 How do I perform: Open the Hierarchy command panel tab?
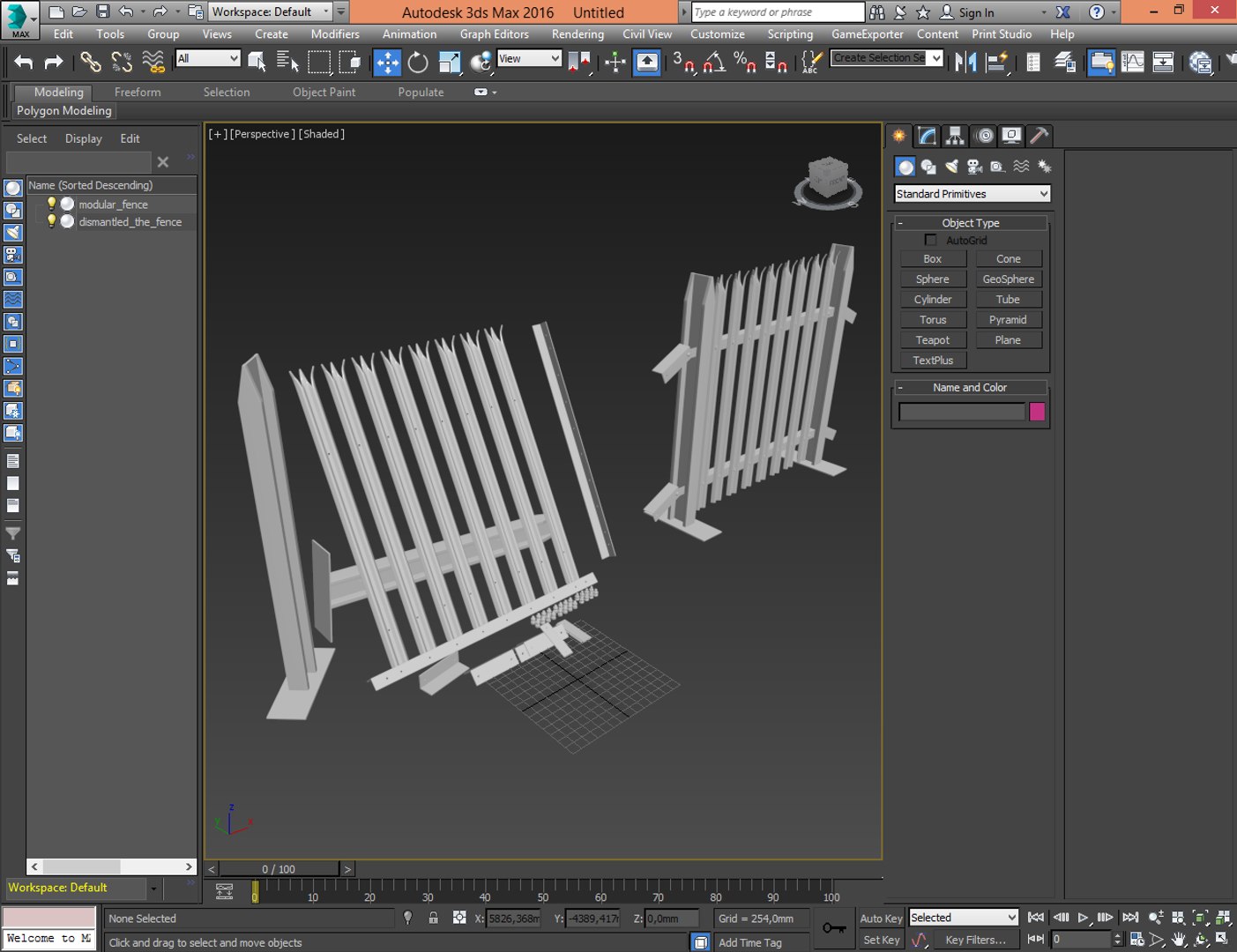(955, 136)
